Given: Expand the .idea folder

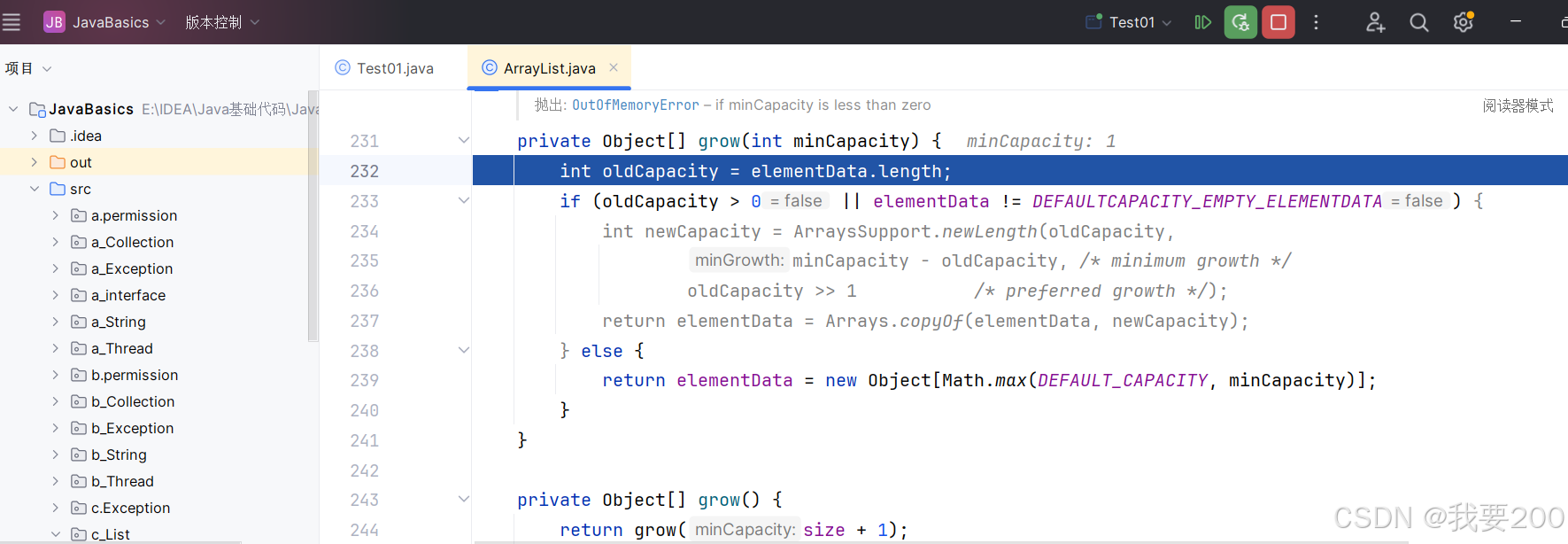Looking at the screenshot, I should [x=35, y=136].
